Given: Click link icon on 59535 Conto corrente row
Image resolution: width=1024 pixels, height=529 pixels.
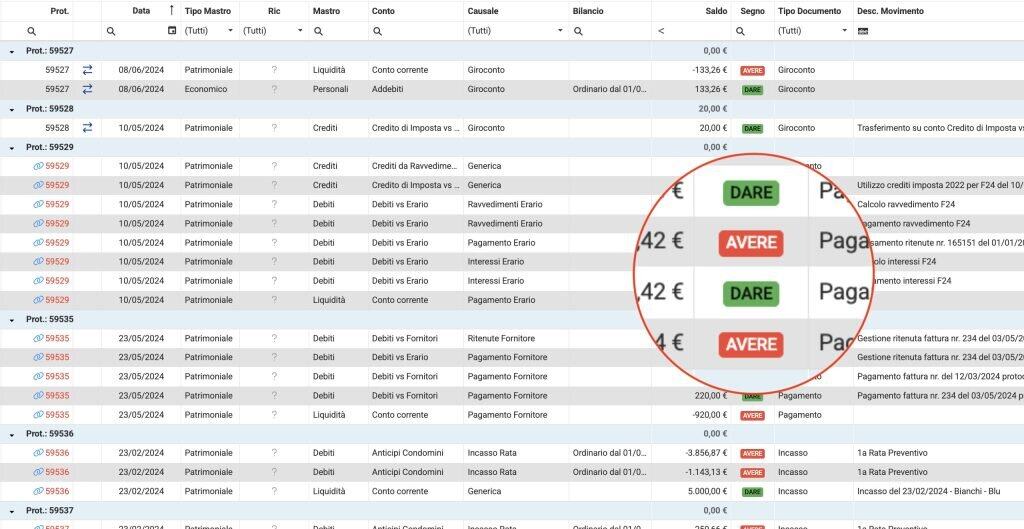Looking at the screenshot, I should pyautogui.click(x=39, y=415).
